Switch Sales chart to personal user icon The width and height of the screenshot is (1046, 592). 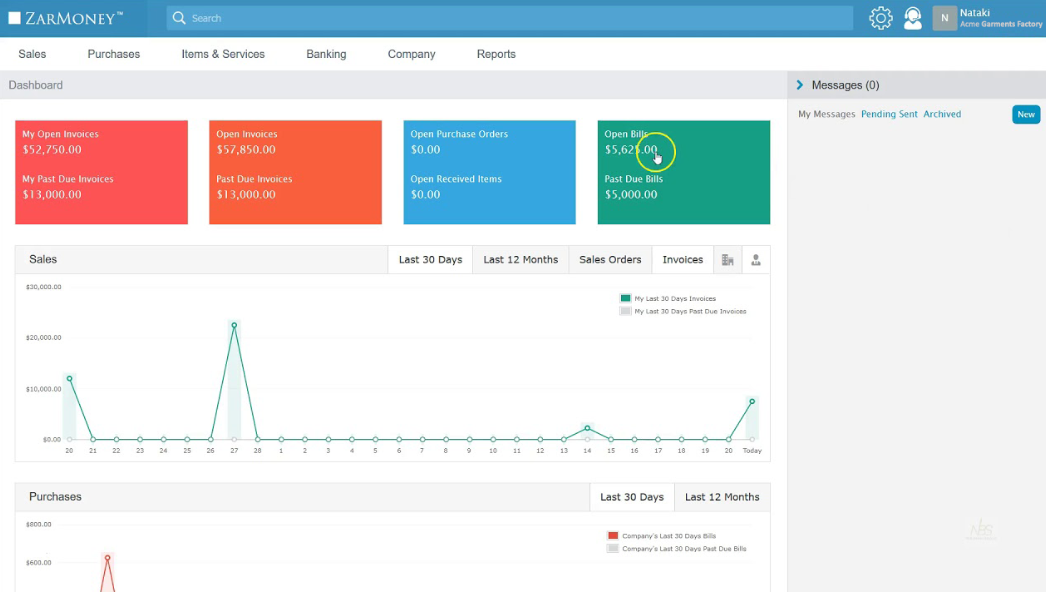(756, 260)
